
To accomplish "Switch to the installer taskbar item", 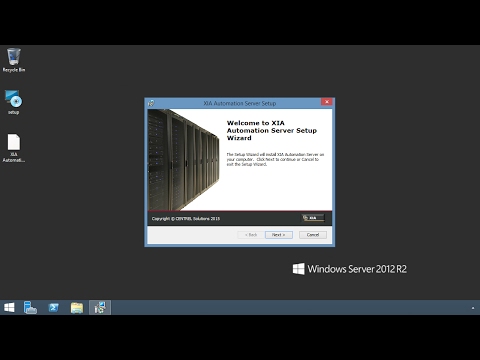I will coord(100,307).
